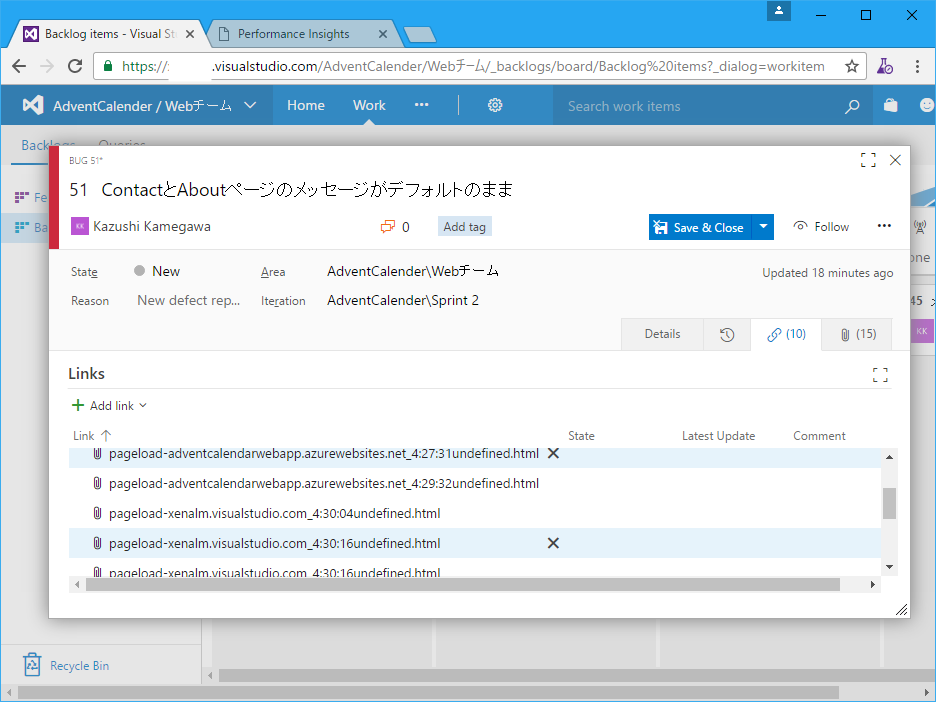Open pageload 4:29:32undefined.html link
This screenshot has width=936, height=702.
point(324,484)
